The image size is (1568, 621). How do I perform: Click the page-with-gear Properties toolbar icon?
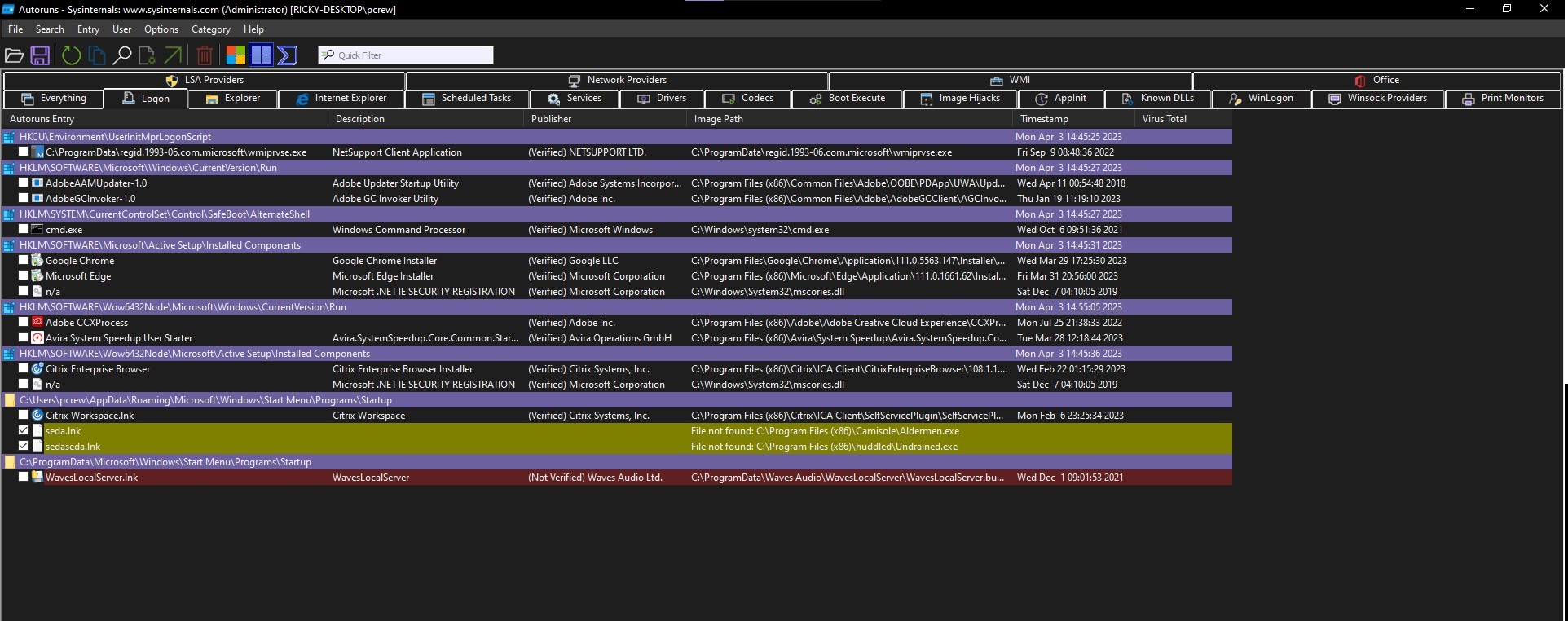(x=148, y=55)
